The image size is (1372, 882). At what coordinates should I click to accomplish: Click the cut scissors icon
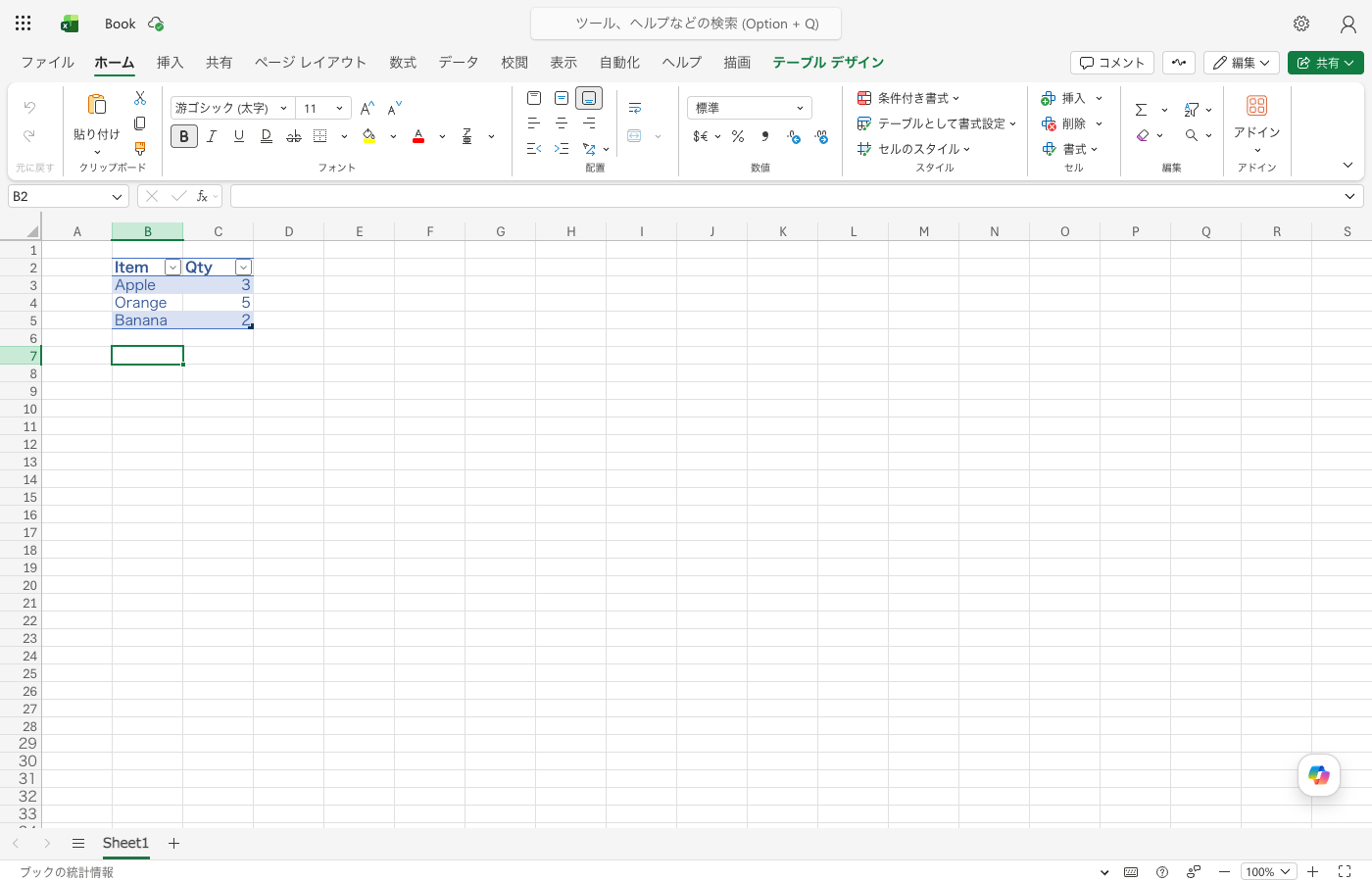[x=140, y=98]
